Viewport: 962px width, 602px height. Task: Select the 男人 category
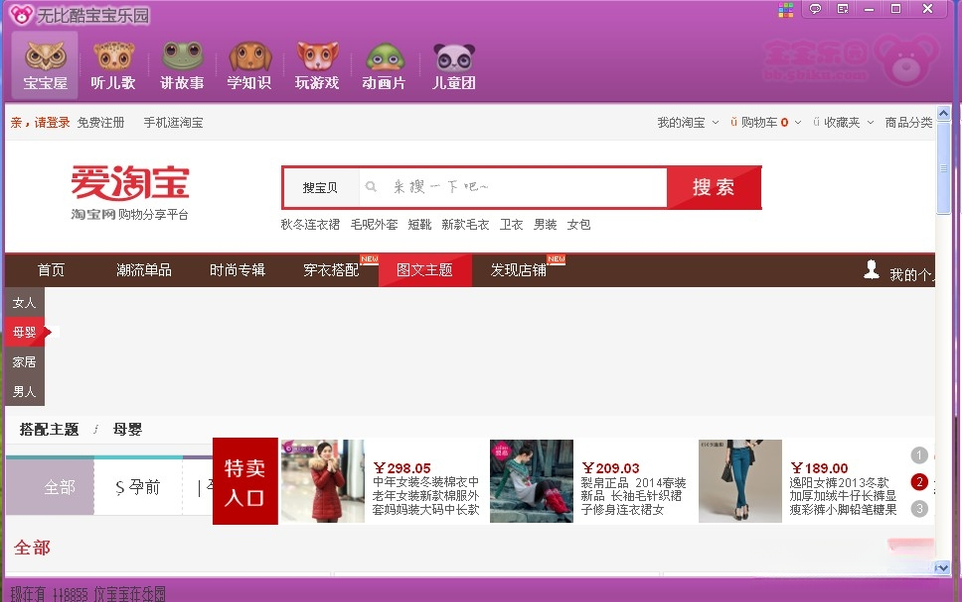25,392
